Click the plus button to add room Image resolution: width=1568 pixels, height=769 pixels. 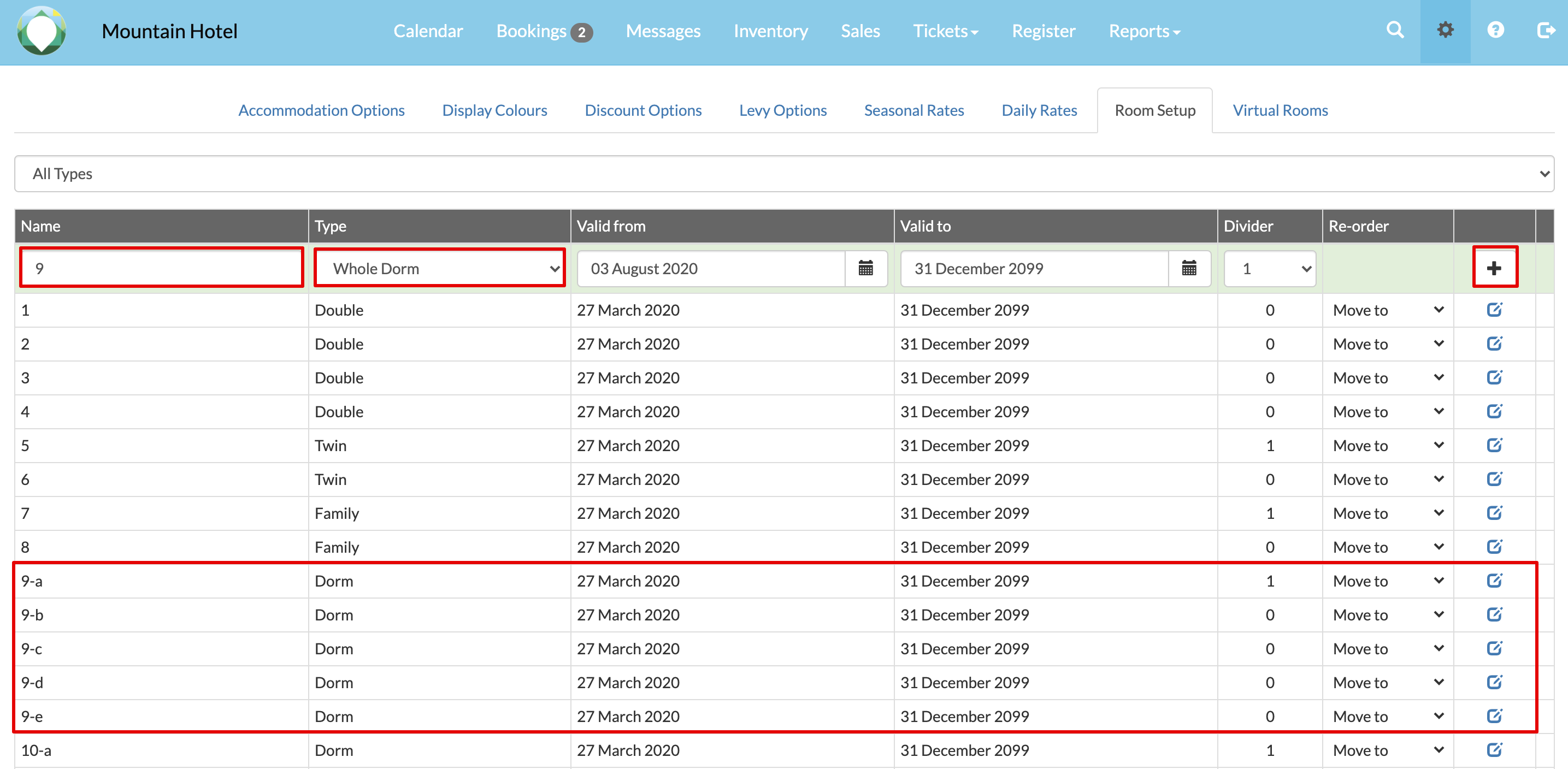click(x=1494, y=268)
